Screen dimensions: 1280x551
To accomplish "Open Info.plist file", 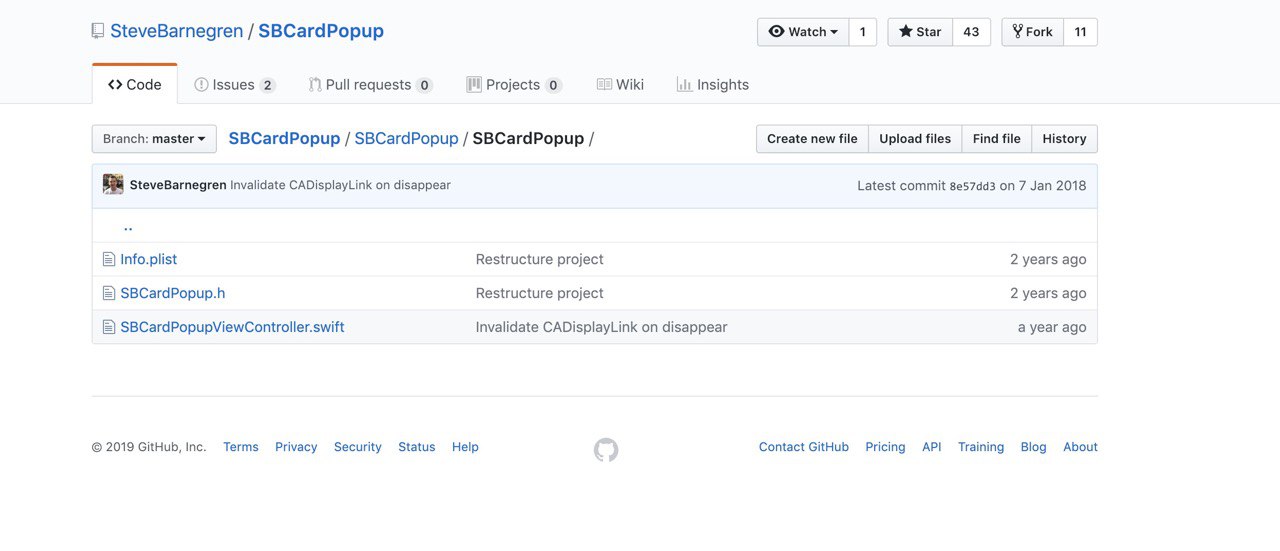I will (149, 259).
